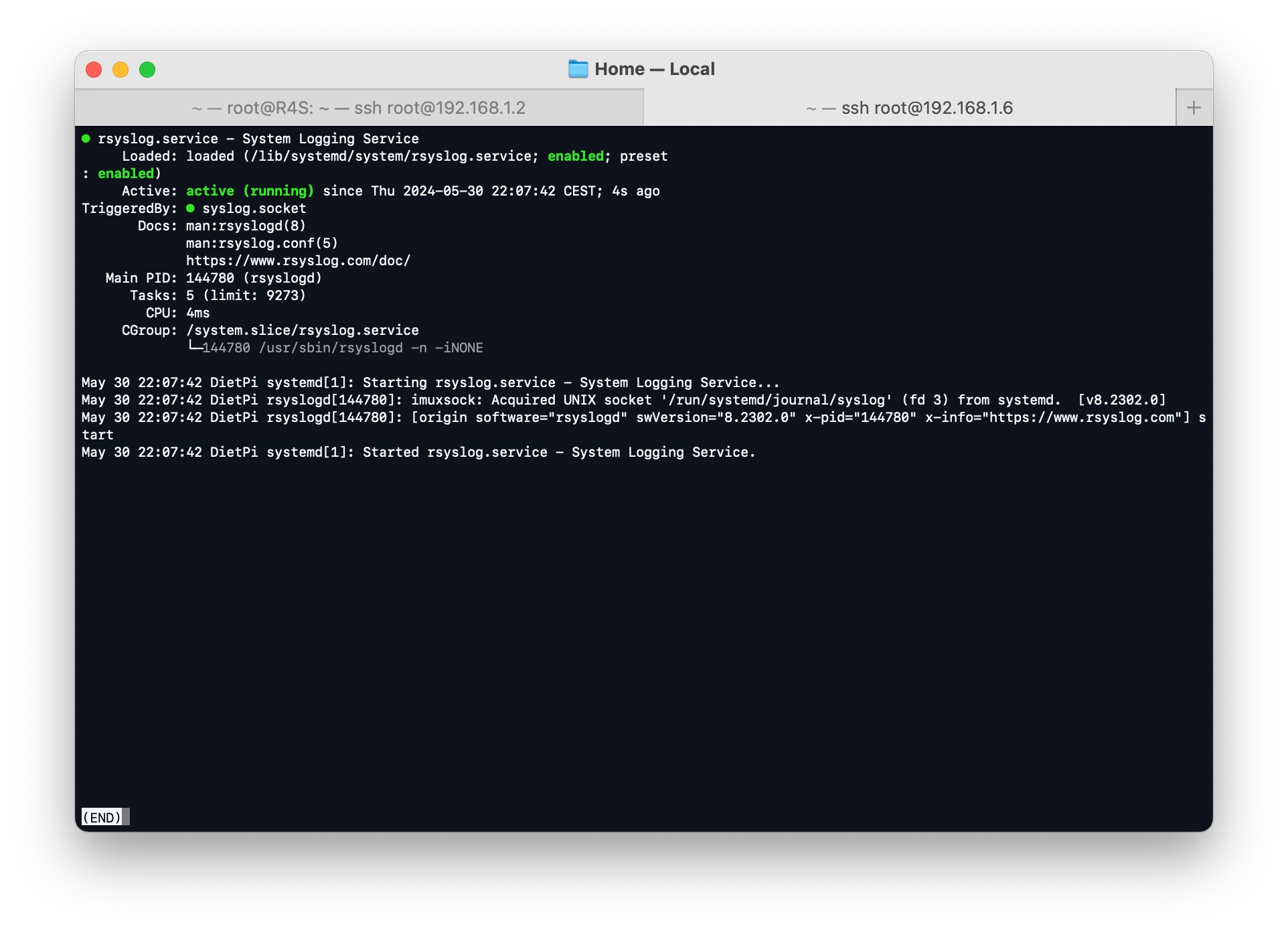1288x931 pixels.
Task: Click the folder icon in the window title
Action: [x=578, y=69]
